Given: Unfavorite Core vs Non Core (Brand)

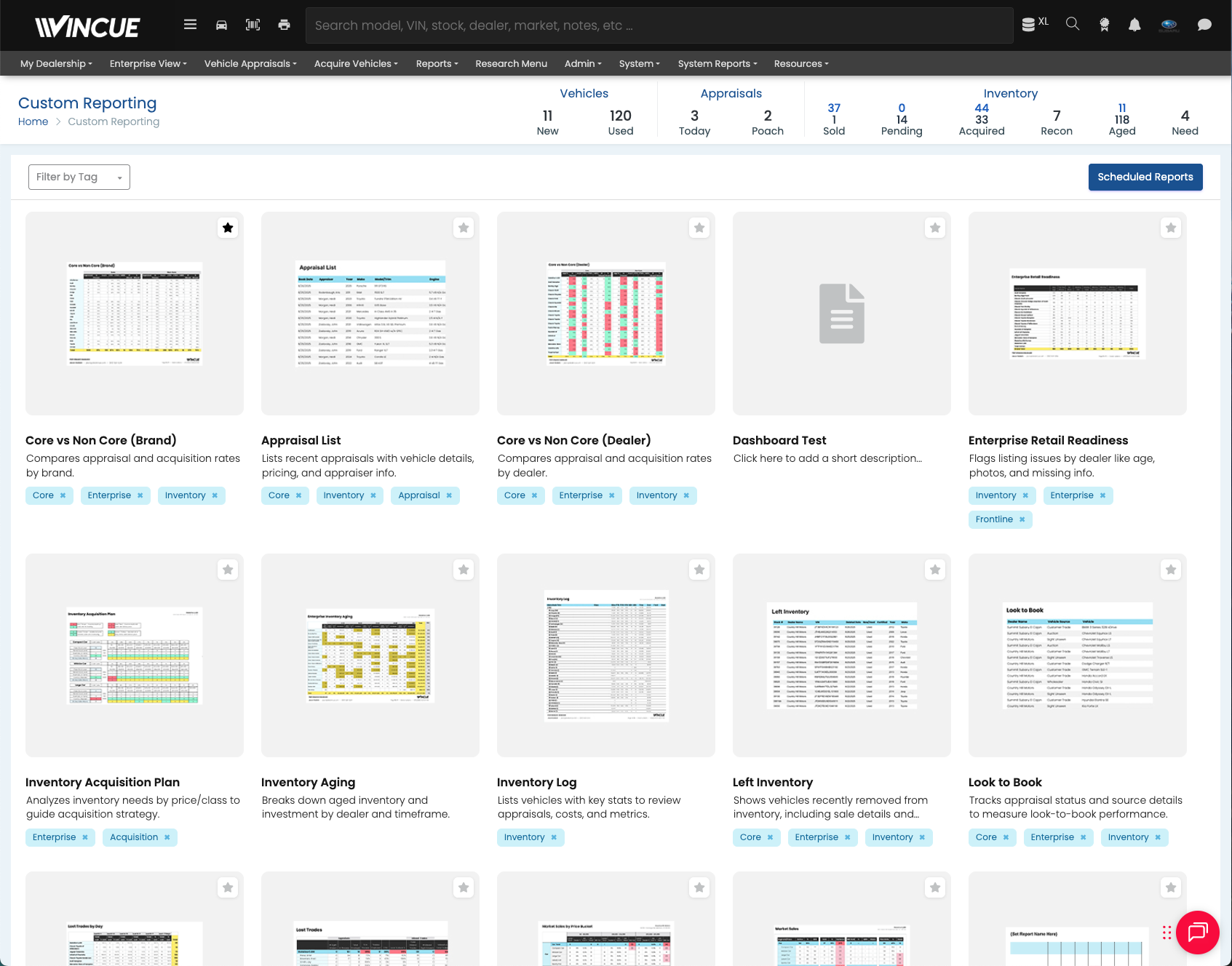Looking at the screenshot, I should point(228,227).
